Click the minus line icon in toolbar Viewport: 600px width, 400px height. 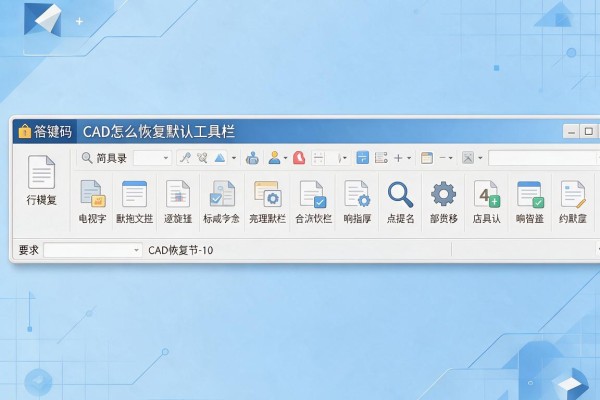click(442, 158)
